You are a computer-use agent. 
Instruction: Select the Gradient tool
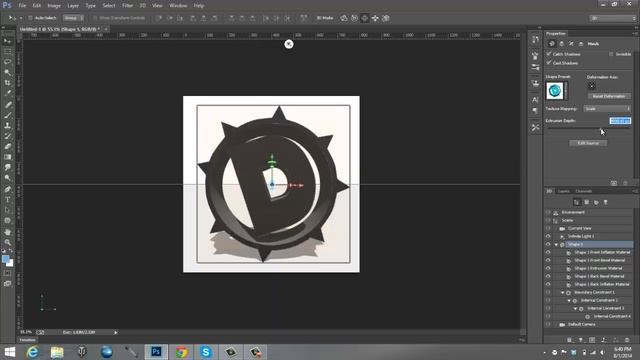click(x=7, y=157)
